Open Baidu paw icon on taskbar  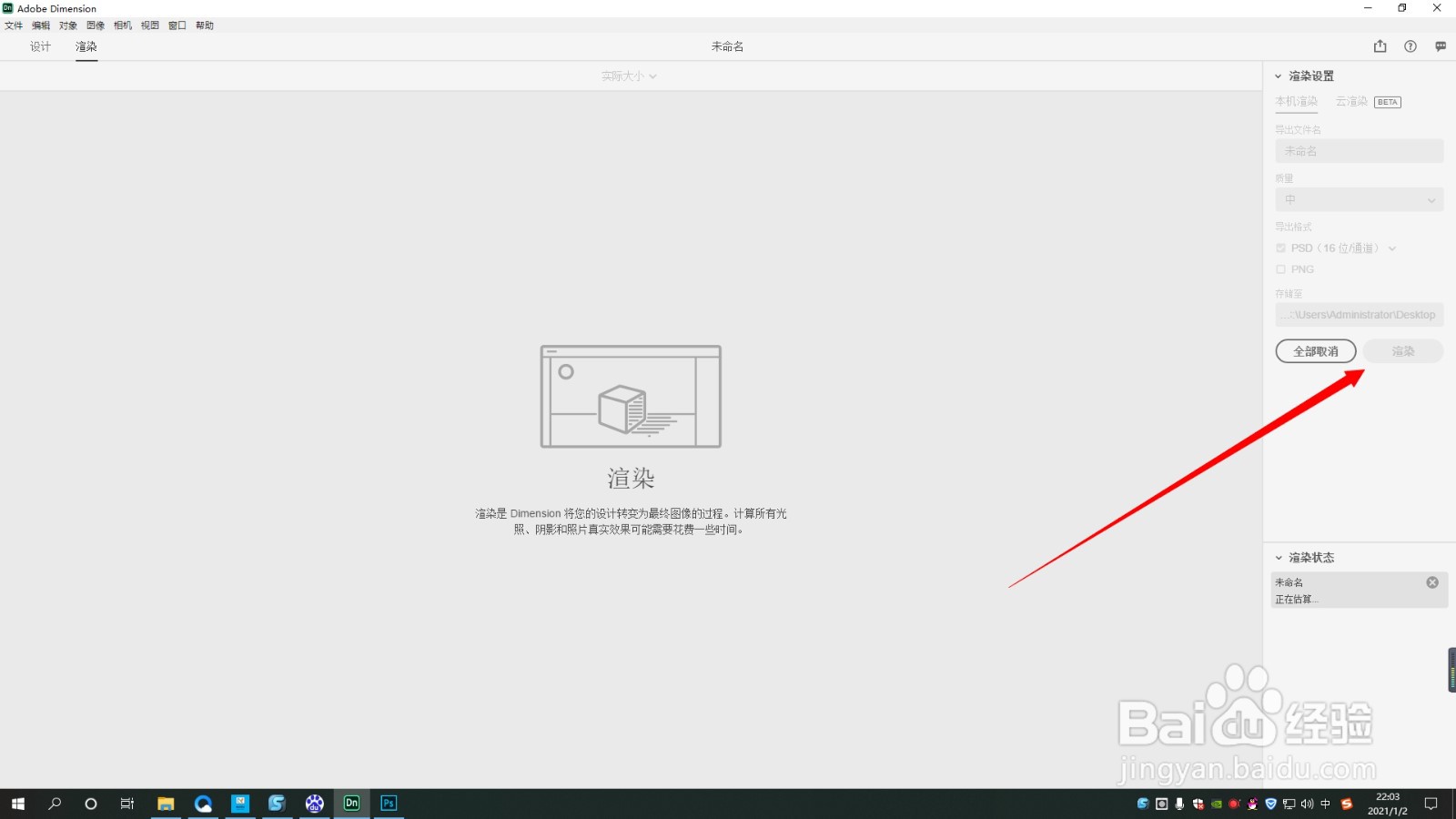point(315,804)
